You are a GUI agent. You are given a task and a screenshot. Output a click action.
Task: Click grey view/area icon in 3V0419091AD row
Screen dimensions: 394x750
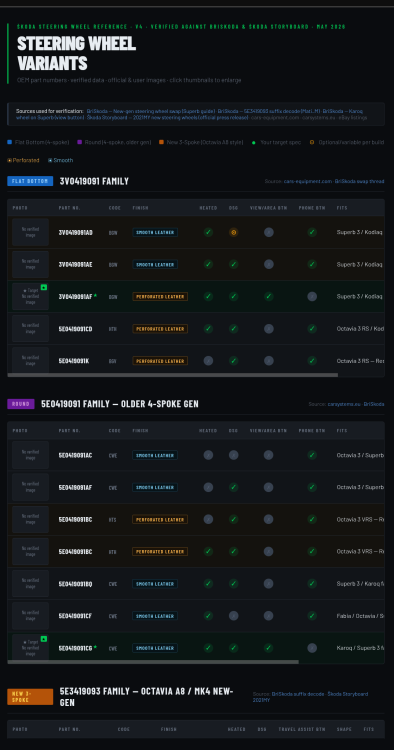pos(269,232)
